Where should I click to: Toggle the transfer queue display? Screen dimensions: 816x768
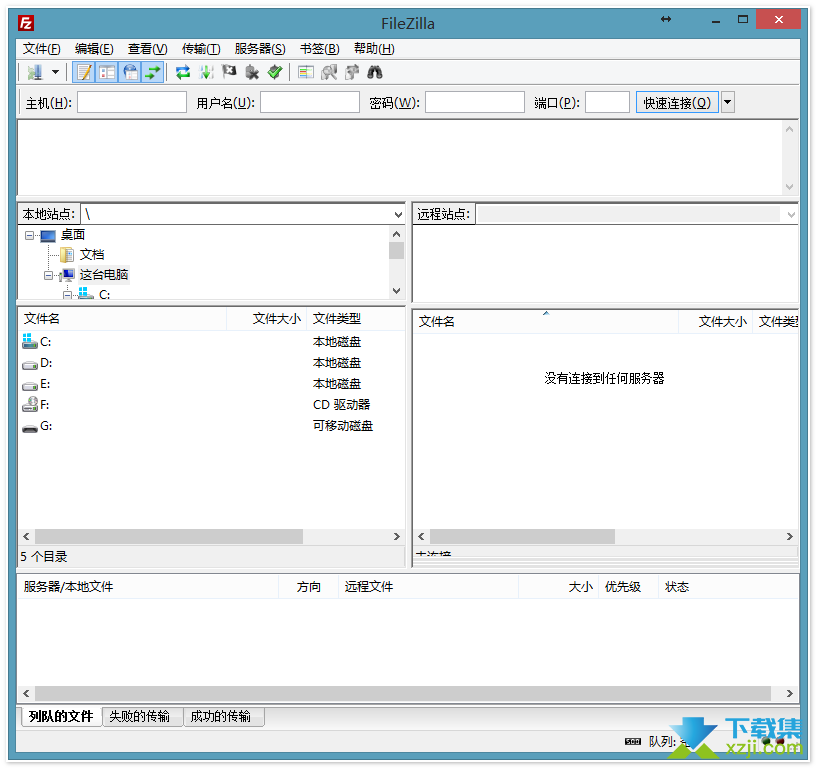click(152, 72)
